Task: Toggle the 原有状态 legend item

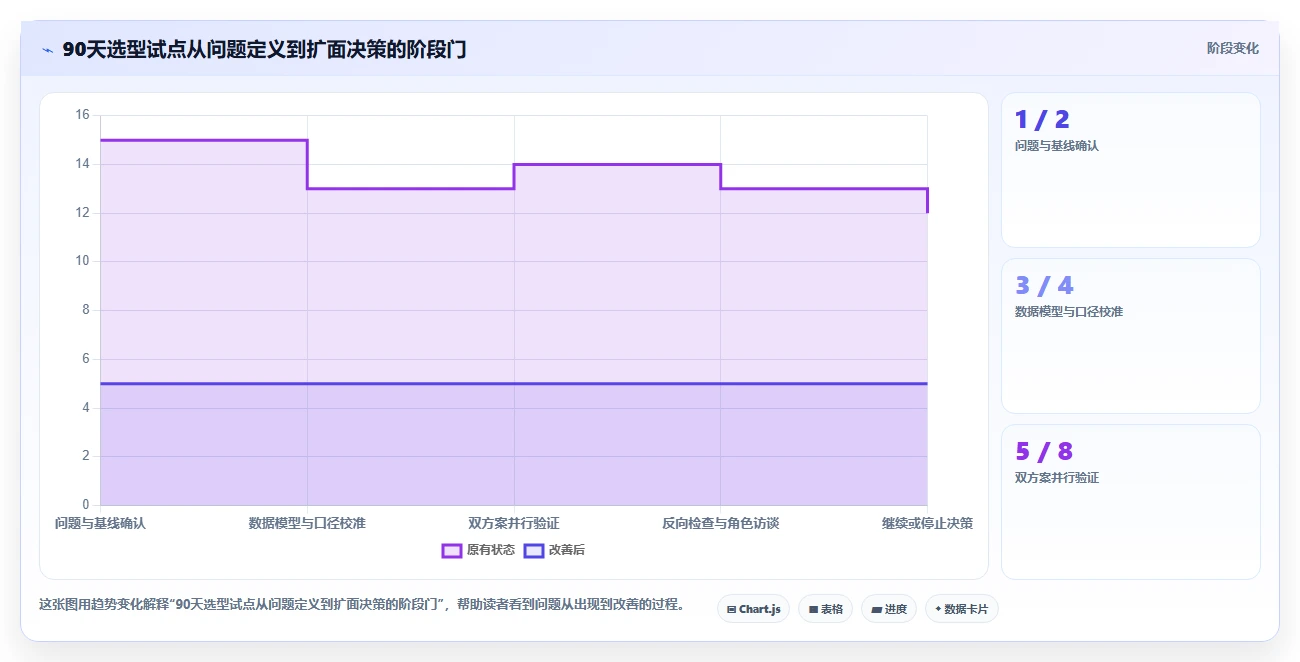Action: click(x=479, y=550)
